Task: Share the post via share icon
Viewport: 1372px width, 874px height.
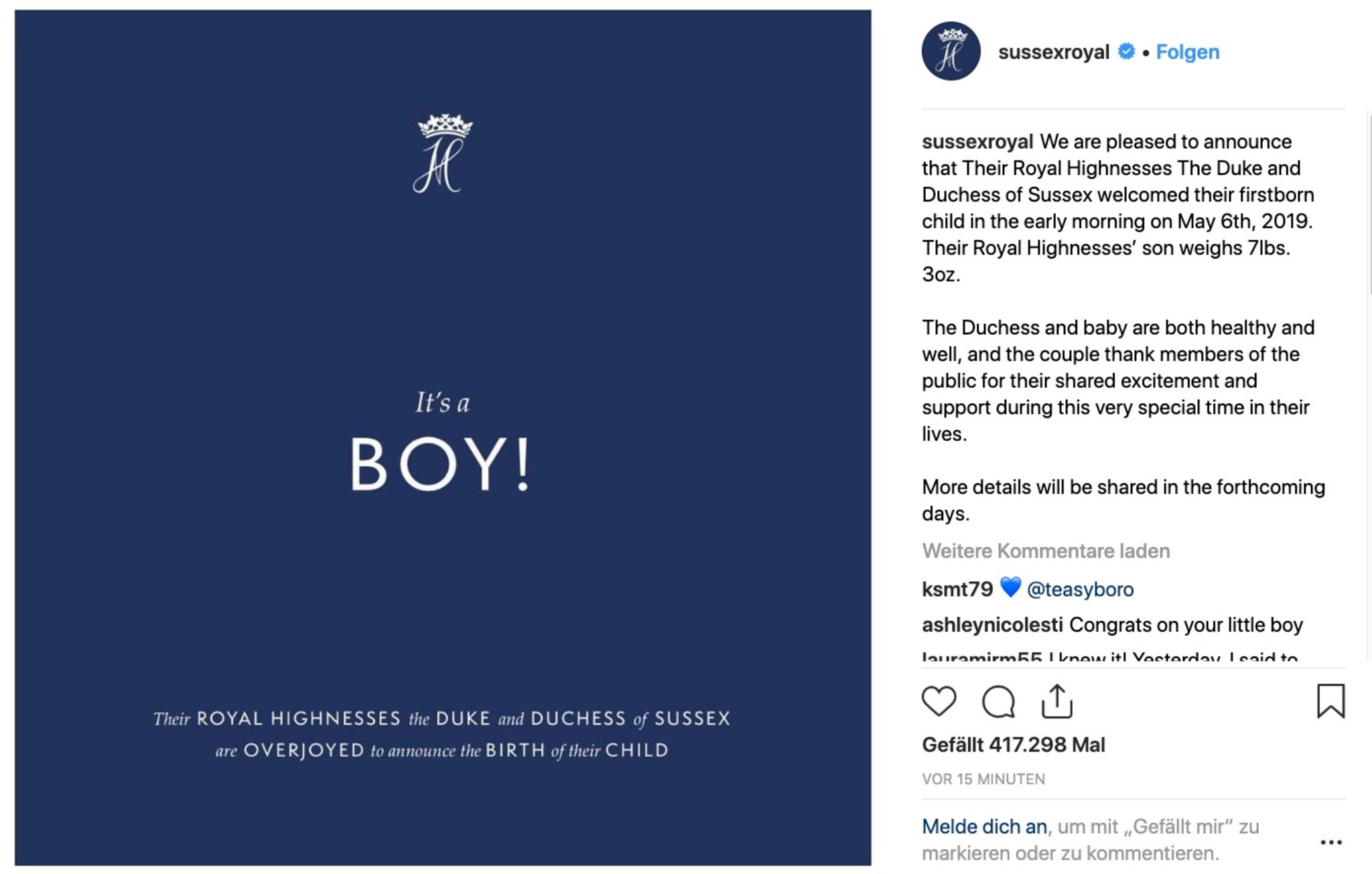Action: click(1057, 701)
